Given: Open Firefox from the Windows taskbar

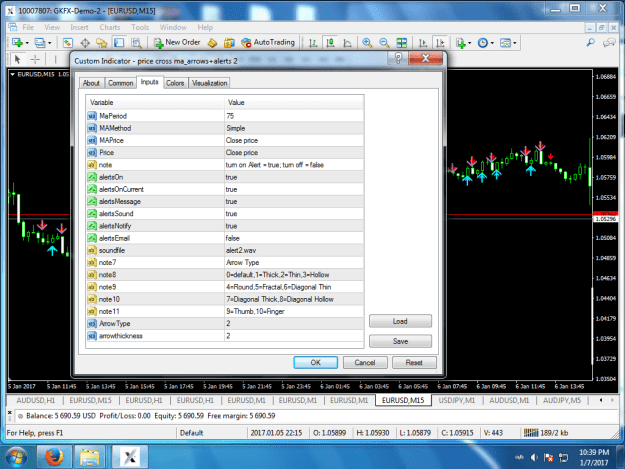Looking at the screenshot, I should 54,457.
